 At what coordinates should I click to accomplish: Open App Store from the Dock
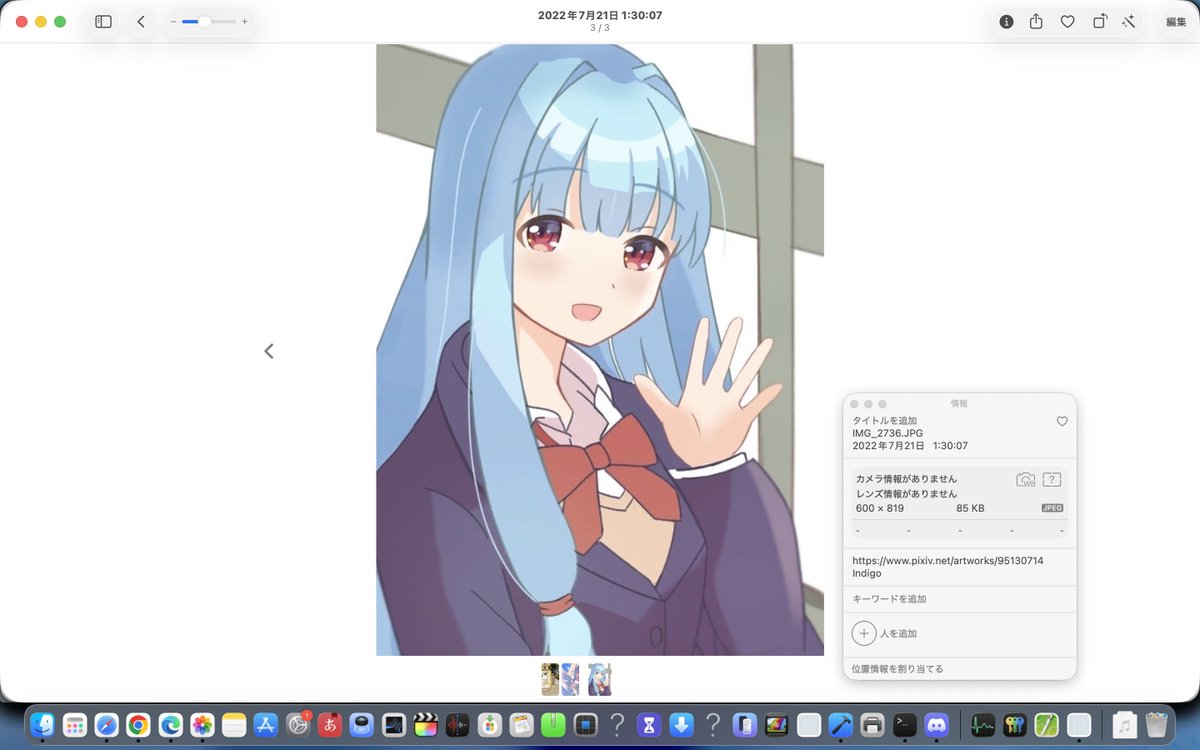tap(266, 724)
